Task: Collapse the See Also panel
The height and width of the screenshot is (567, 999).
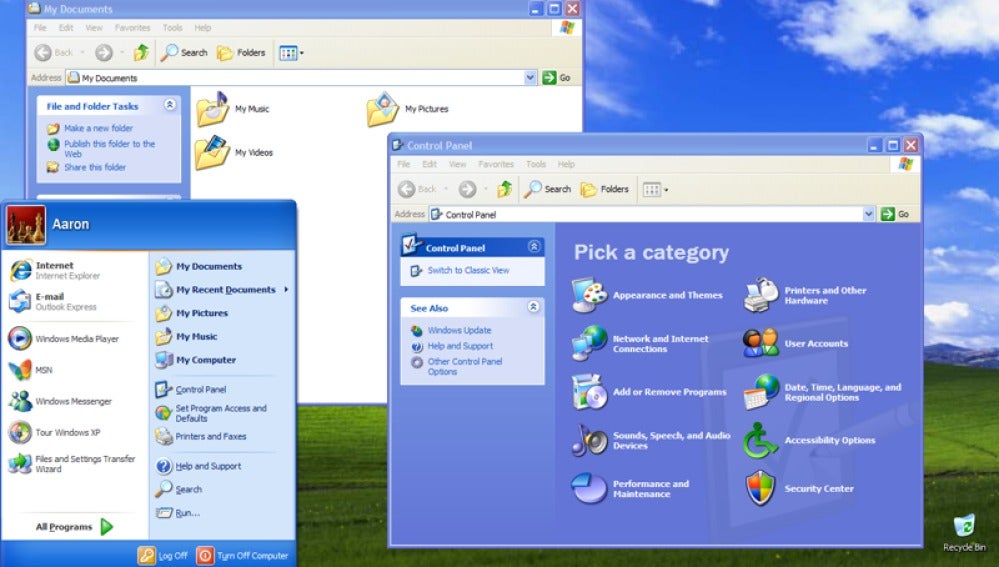Action: tap(534, 307)
